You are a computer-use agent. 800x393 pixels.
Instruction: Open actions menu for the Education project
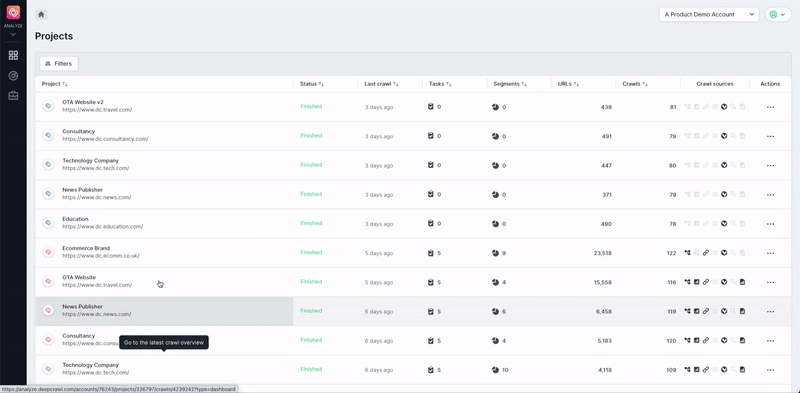[770, 224]
